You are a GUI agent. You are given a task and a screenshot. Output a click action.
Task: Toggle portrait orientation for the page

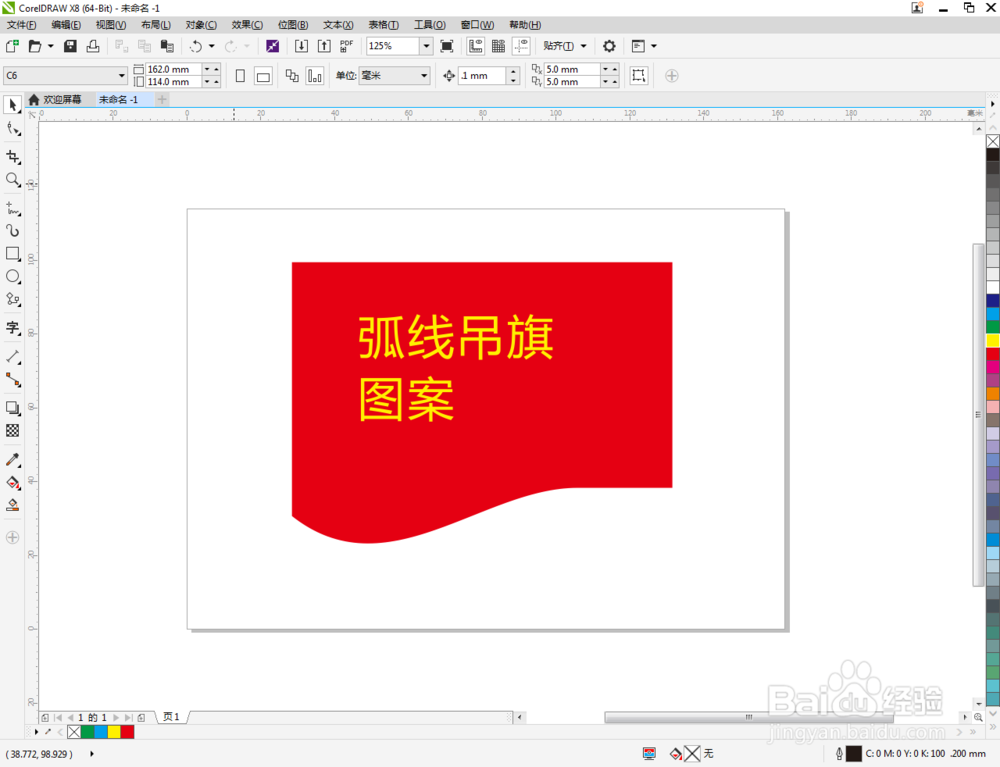coord(240,75)
